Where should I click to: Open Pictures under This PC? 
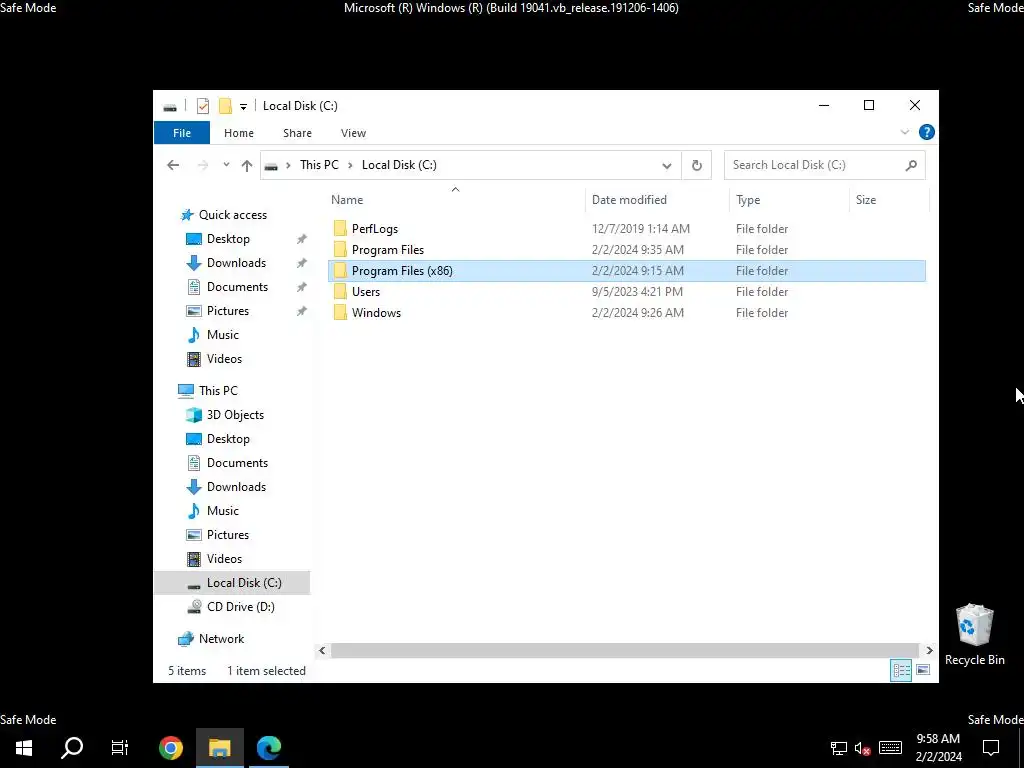tap(227, 535)
